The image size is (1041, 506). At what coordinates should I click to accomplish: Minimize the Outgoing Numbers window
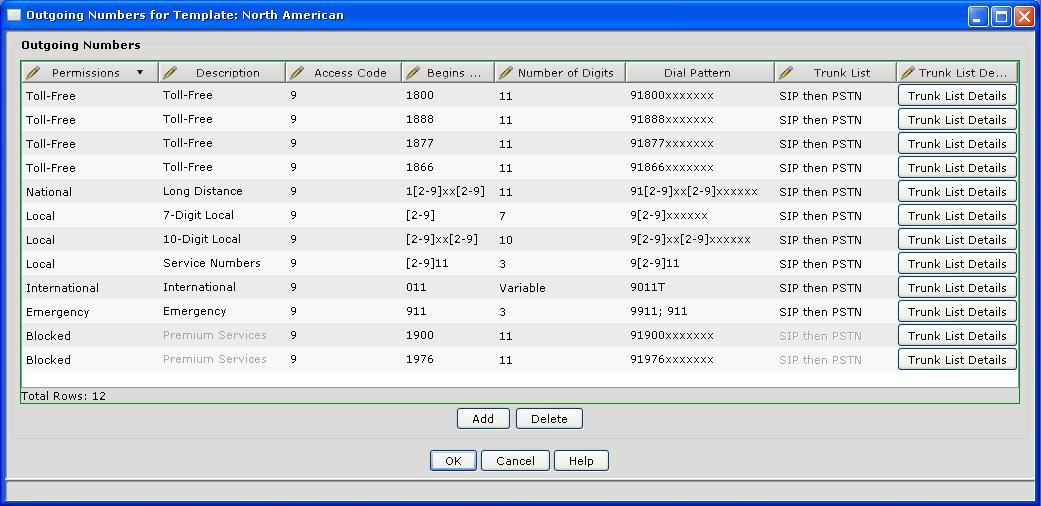978,16
